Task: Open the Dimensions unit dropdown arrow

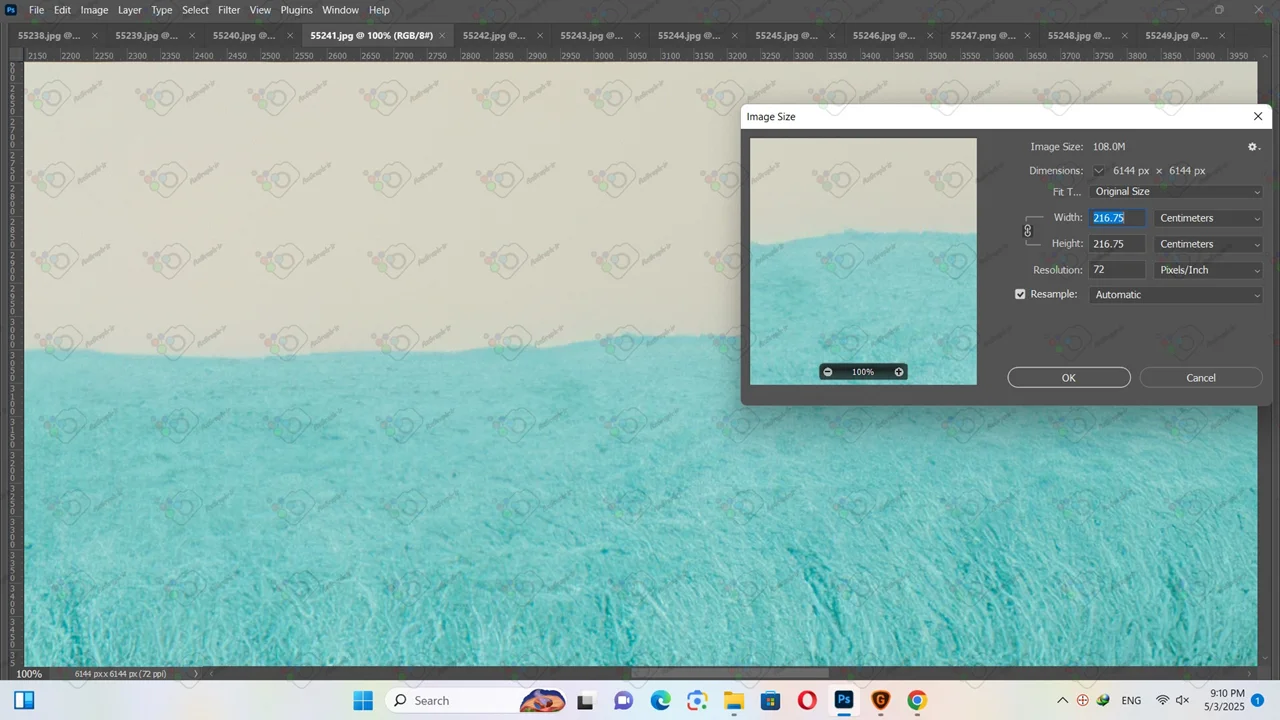Action: click(1099, 171)
